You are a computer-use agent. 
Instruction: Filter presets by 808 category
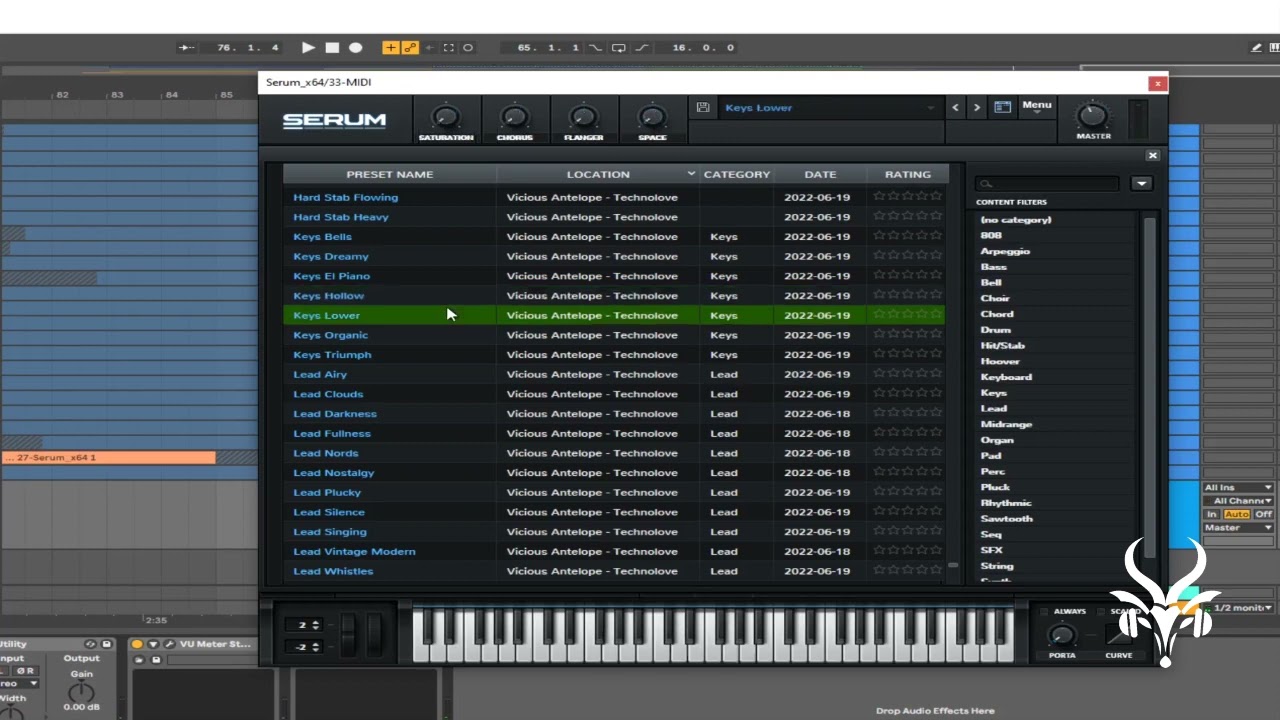991,235
